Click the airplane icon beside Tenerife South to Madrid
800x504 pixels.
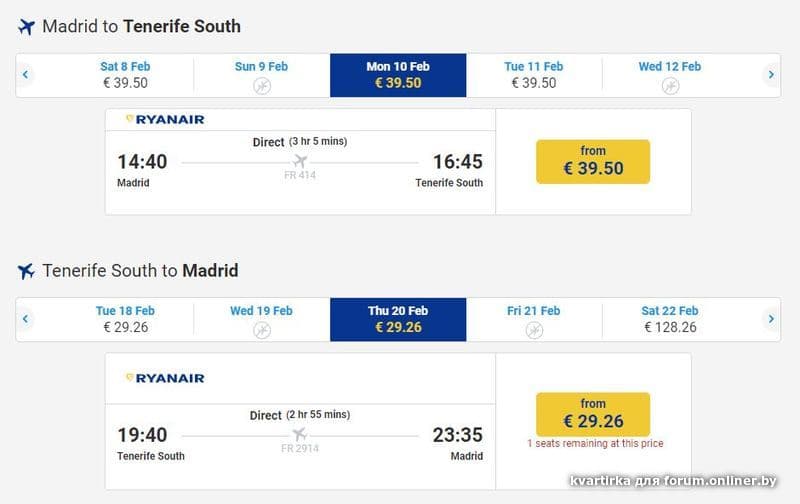click(x=27, y=271)
